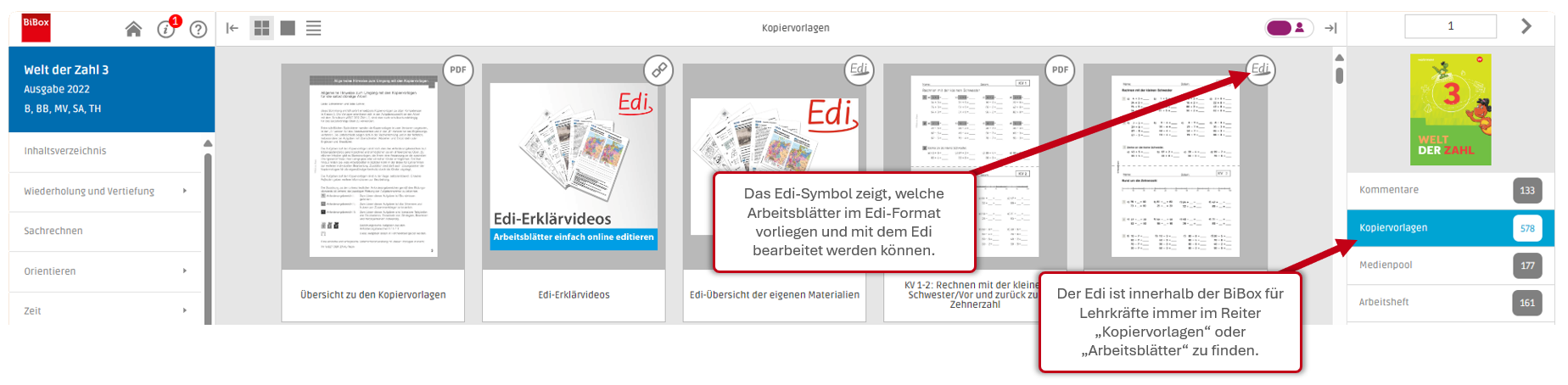Expand Wiederholung und Vertiefung chapter arrow
Image resolution: width=1568 pixels, height=385 pixels.
click(x=185, y=191)
